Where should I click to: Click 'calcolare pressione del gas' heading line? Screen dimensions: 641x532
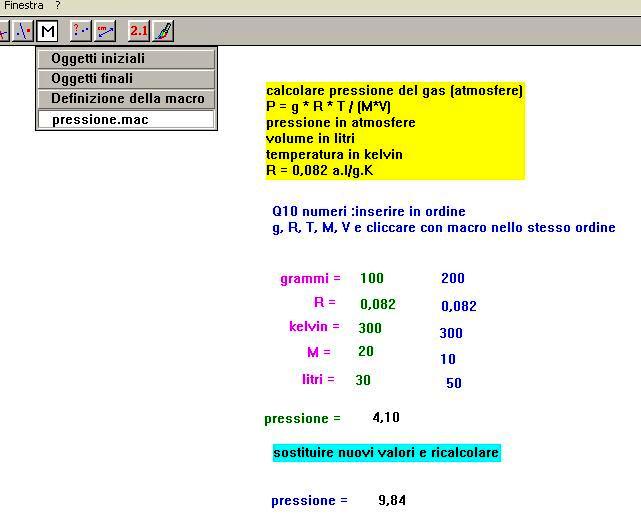(394, 90)
